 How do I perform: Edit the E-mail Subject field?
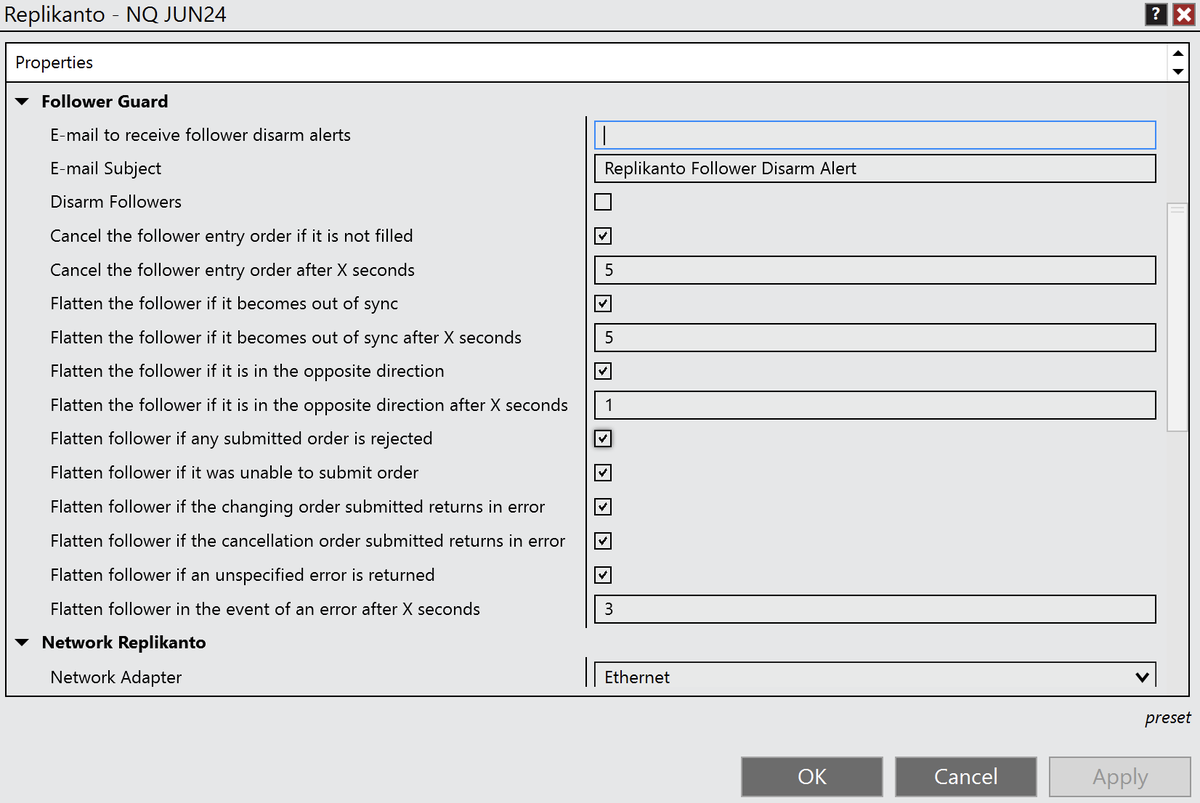[875, 168]
